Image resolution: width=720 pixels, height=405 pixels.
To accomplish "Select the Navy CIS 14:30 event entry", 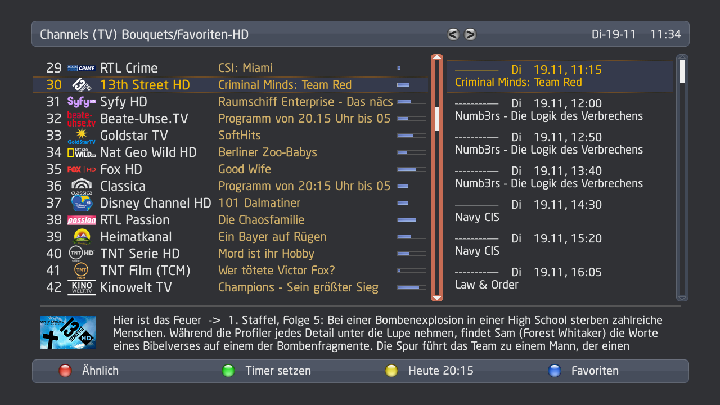I will 560,210.
